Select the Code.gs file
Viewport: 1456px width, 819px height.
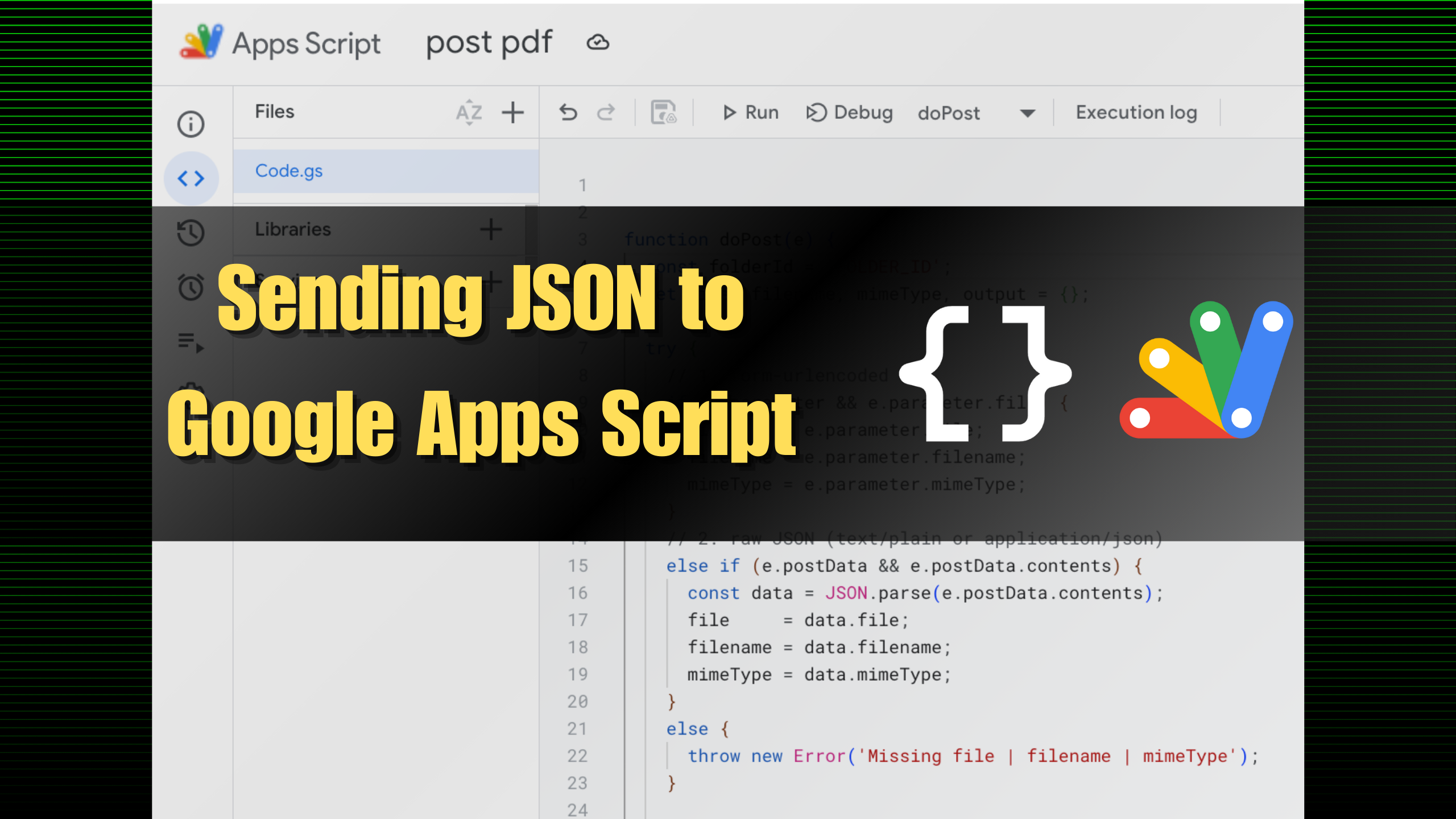tap(289, 170)
